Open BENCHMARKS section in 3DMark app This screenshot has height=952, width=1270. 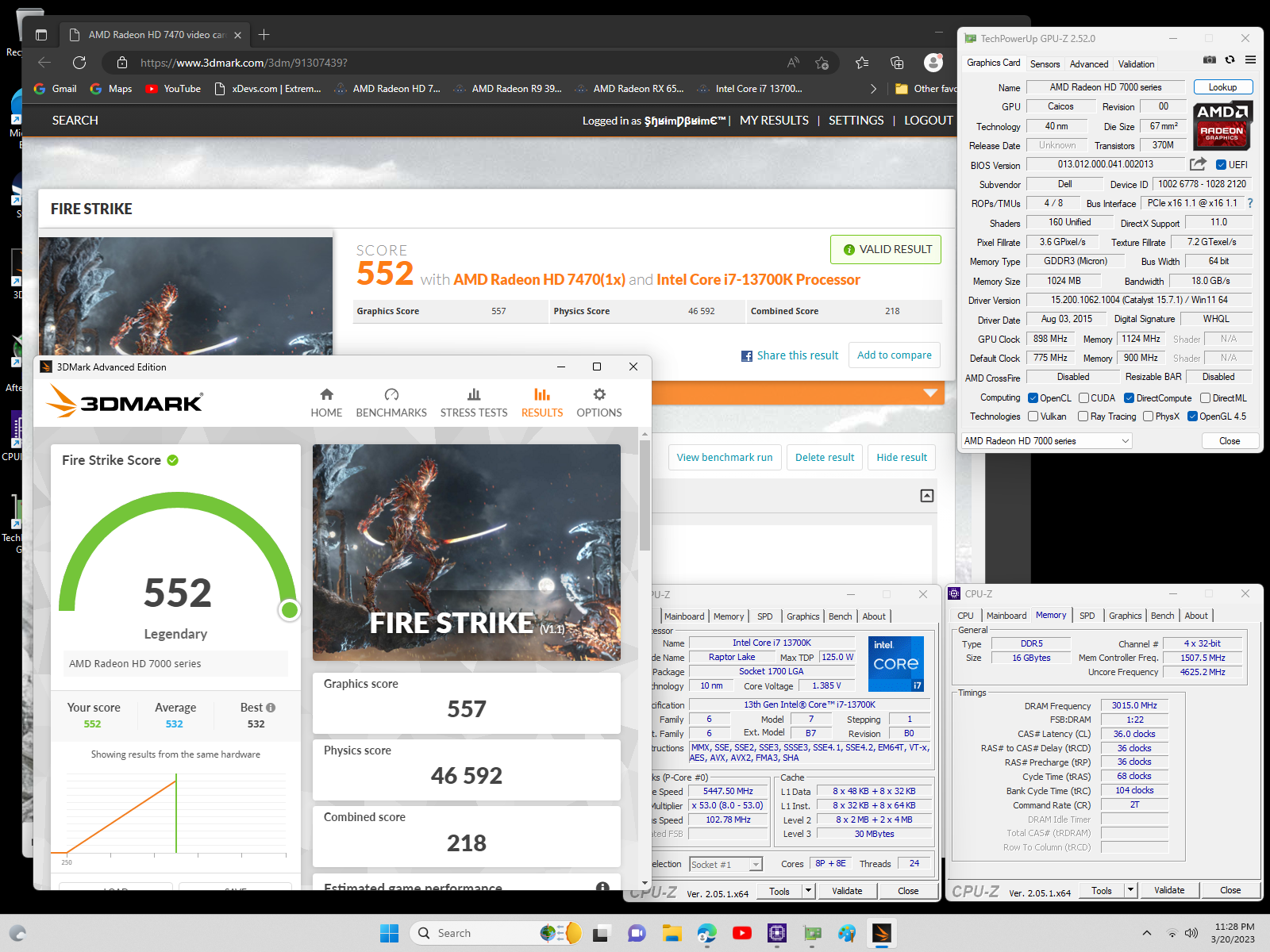[x=391, y=402]
